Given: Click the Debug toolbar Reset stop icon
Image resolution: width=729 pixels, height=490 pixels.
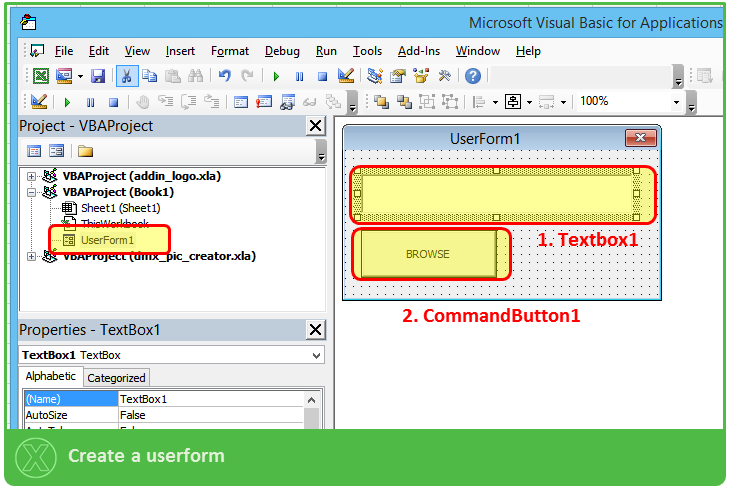Looking at the screenshot, I should click(x=113, y=102).
